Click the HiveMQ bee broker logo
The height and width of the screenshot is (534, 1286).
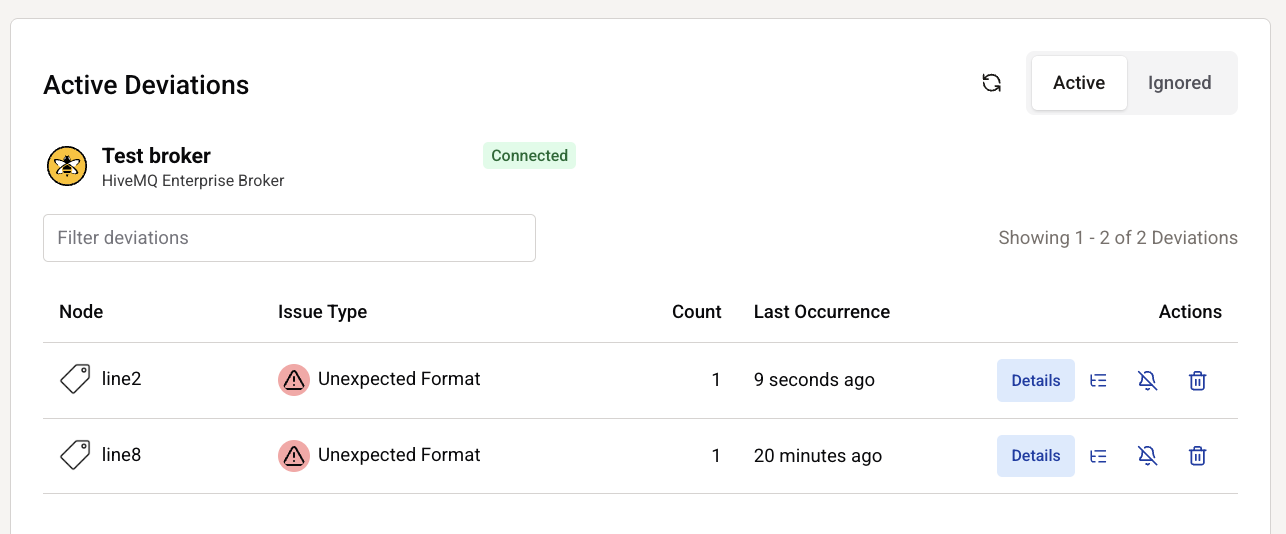point(67,166)
